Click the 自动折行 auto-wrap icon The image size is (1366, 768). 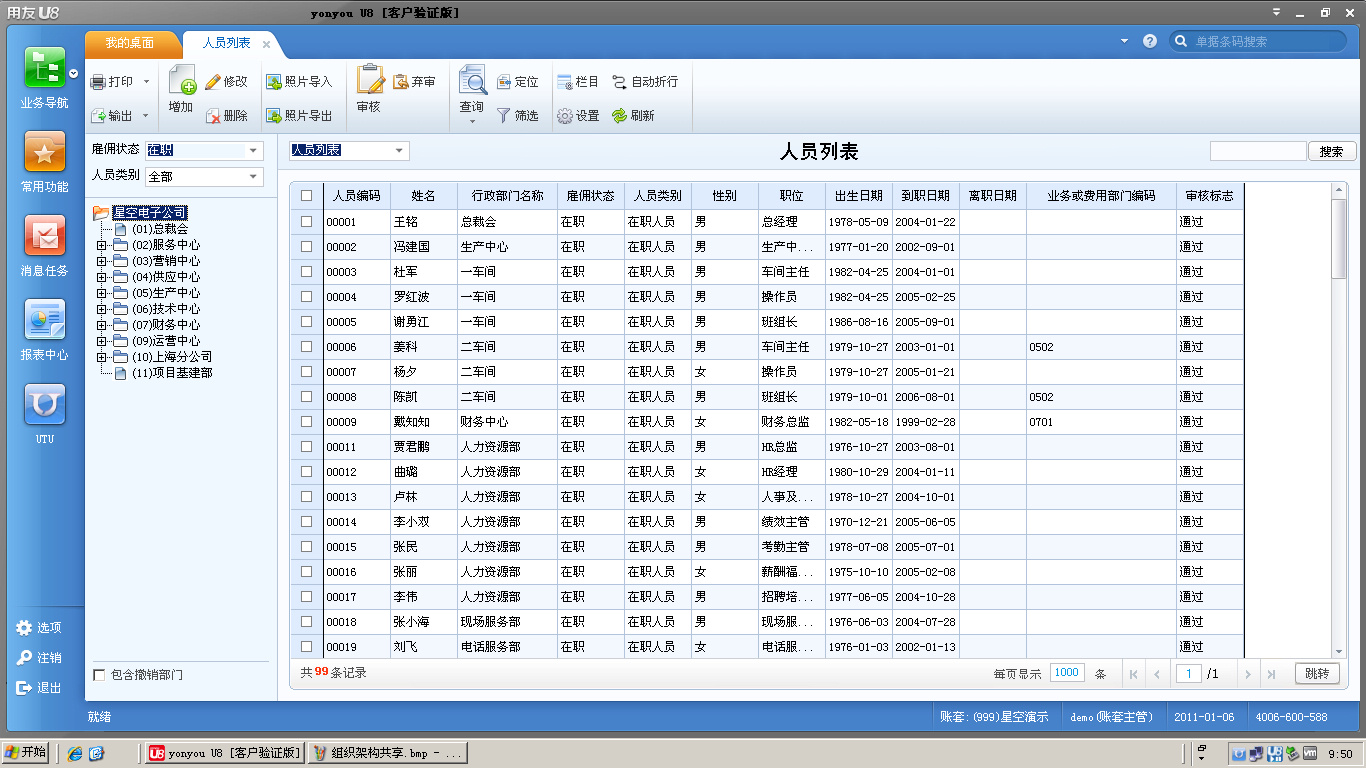[620, 82]
